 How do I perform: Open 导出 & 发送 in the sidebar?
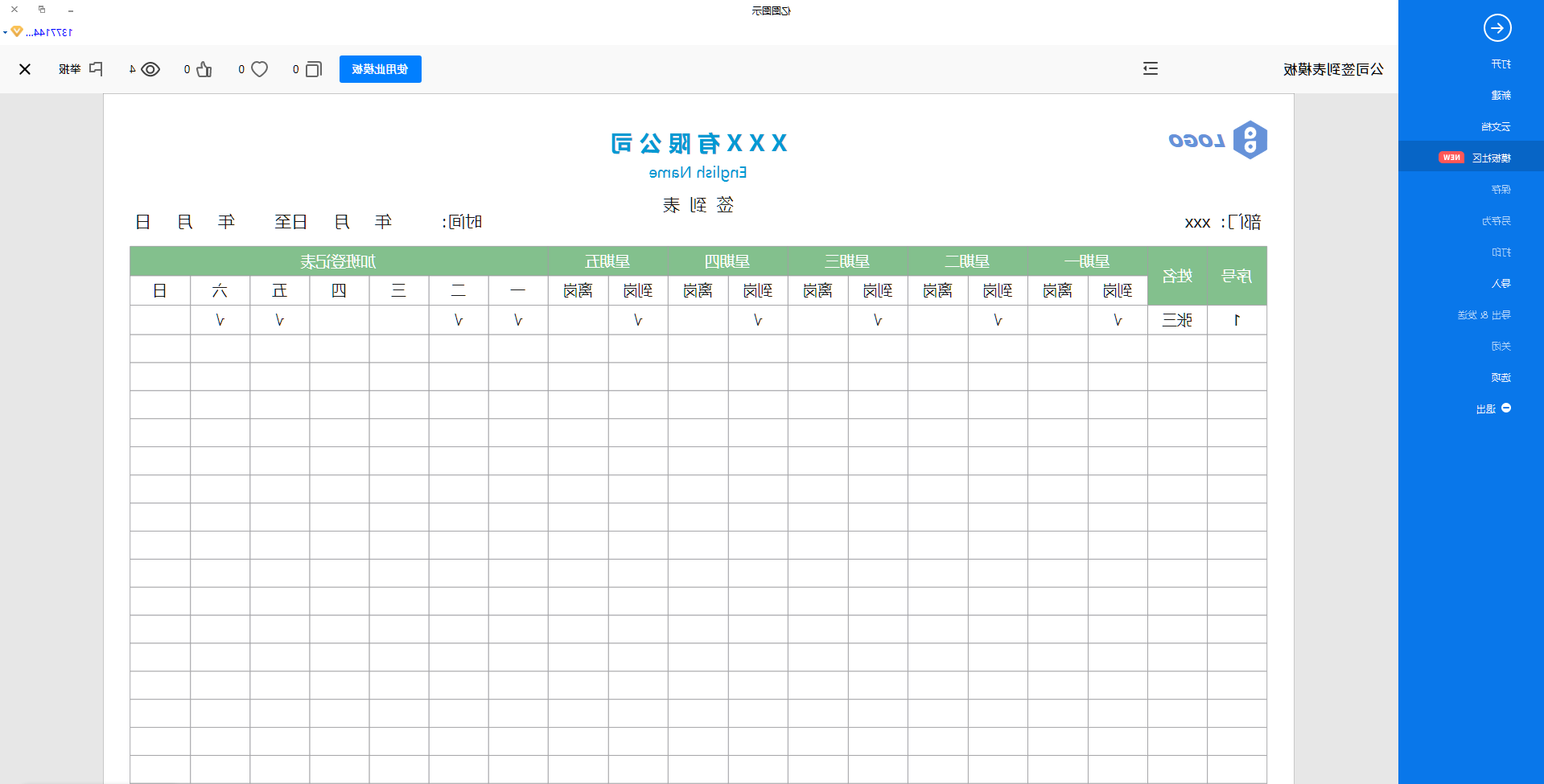1484,315
